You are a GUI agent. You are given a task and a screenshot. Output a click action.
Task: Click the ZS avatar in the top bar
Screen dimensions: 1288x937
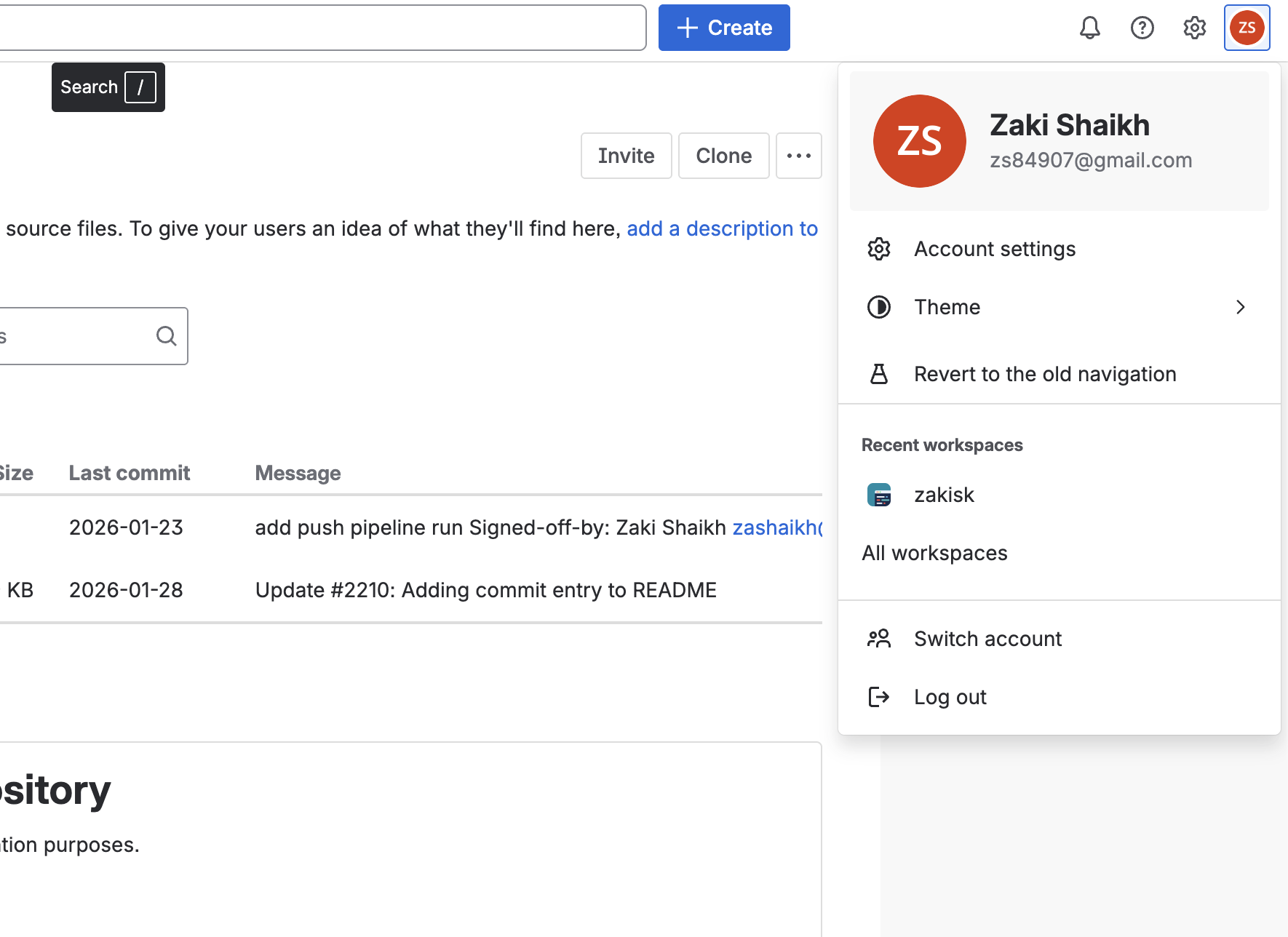tap(1247, 28)
